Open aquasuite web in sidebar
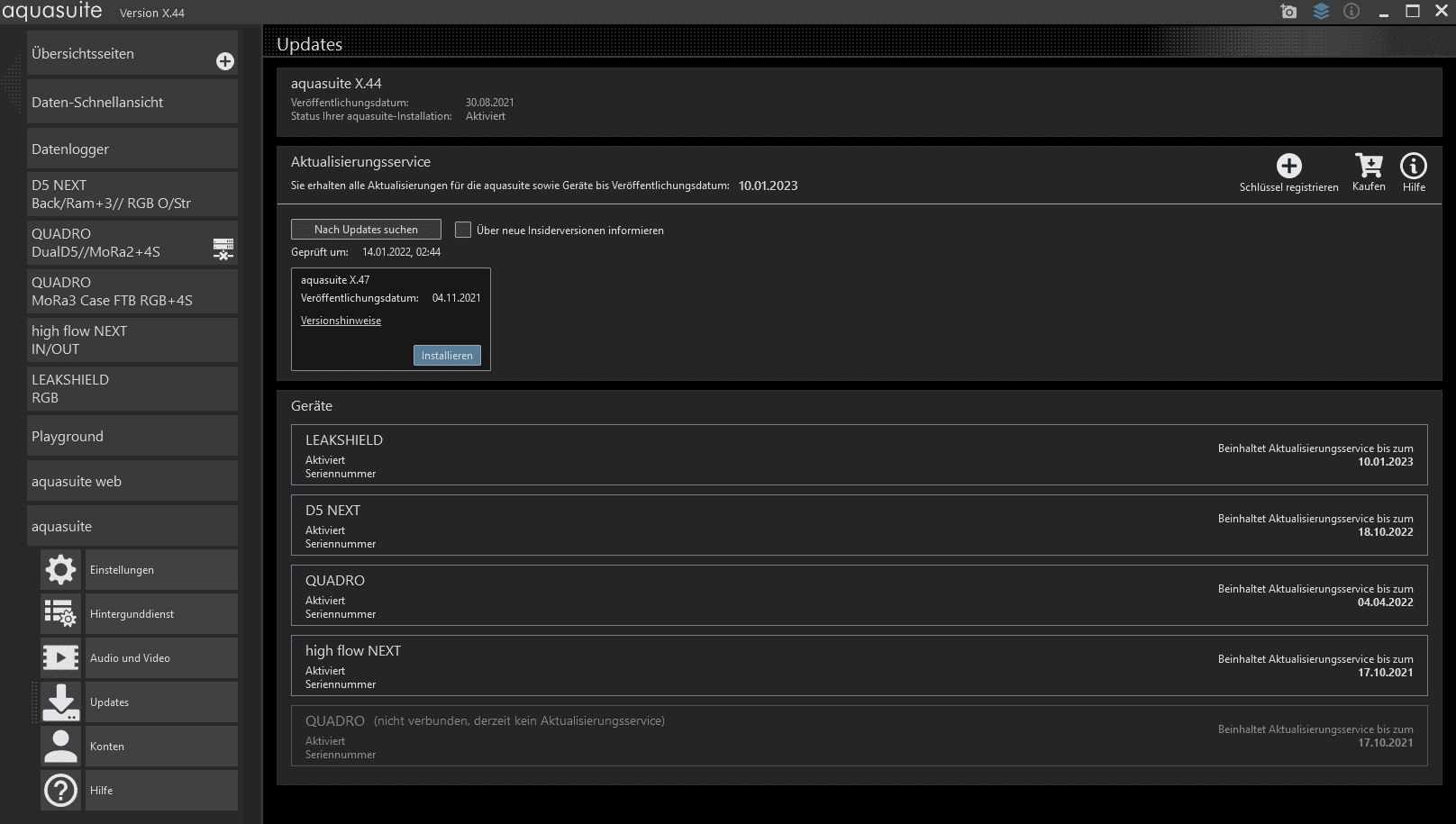 point(132,481)
